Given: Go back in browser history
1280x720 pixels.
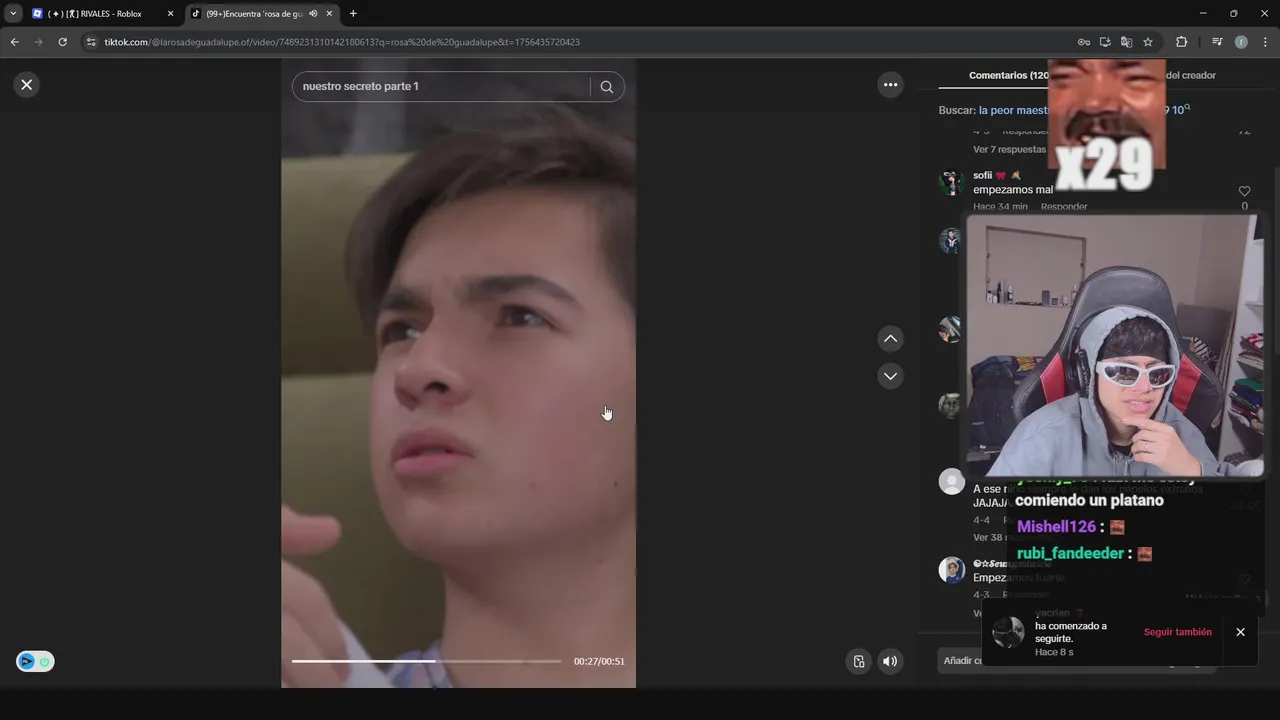Looking at the screenshot, I should (14, 42).
